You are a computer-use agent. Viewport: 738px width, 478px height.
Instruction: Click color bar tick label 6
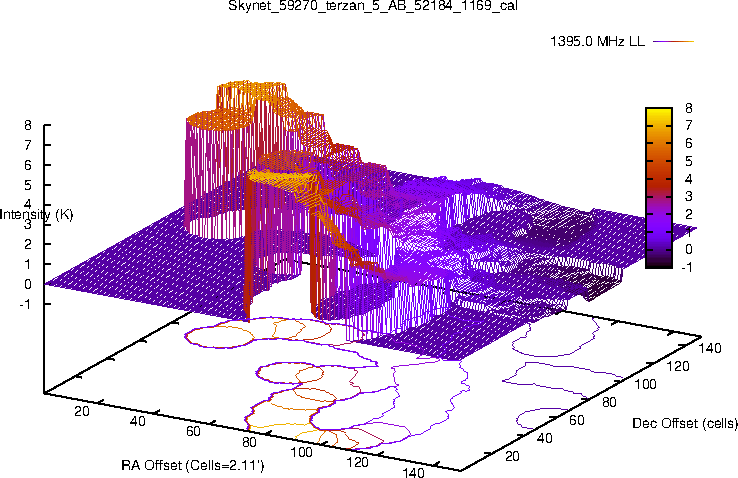pyautogui.click(x=689, y=143)
